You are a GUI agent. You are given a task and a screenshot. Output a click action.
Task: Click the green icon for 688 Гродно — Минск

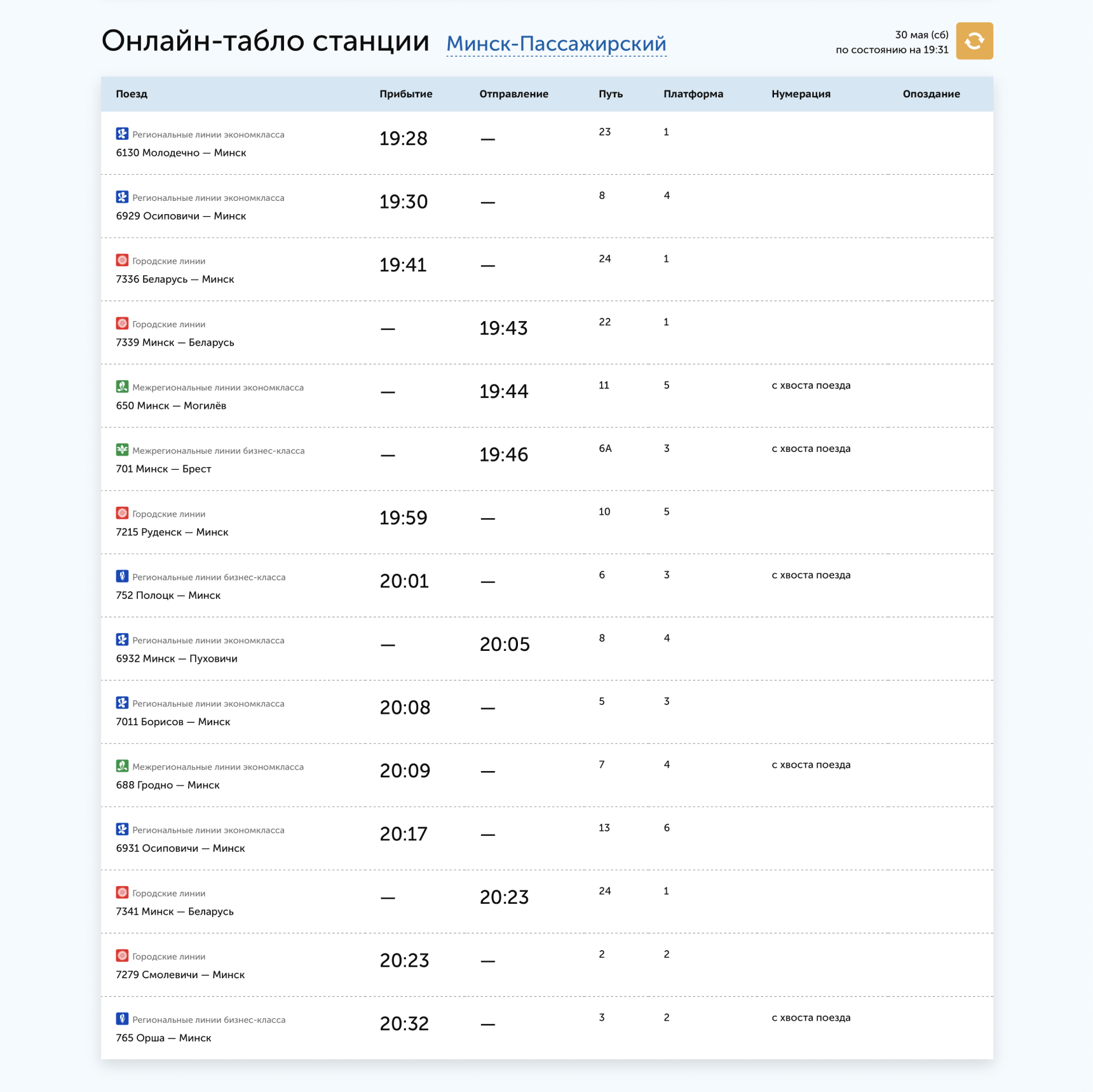122,767
